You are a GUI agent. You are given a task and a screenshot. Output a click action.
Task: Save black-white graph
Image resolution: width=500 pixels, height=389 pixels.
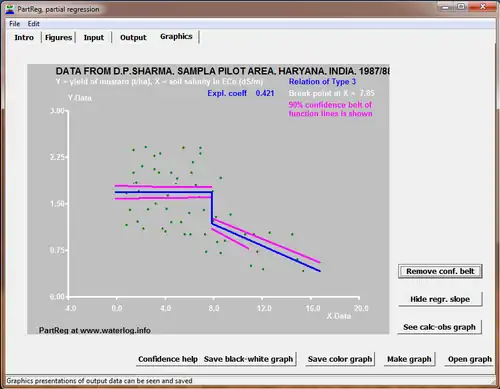[248, 359]
